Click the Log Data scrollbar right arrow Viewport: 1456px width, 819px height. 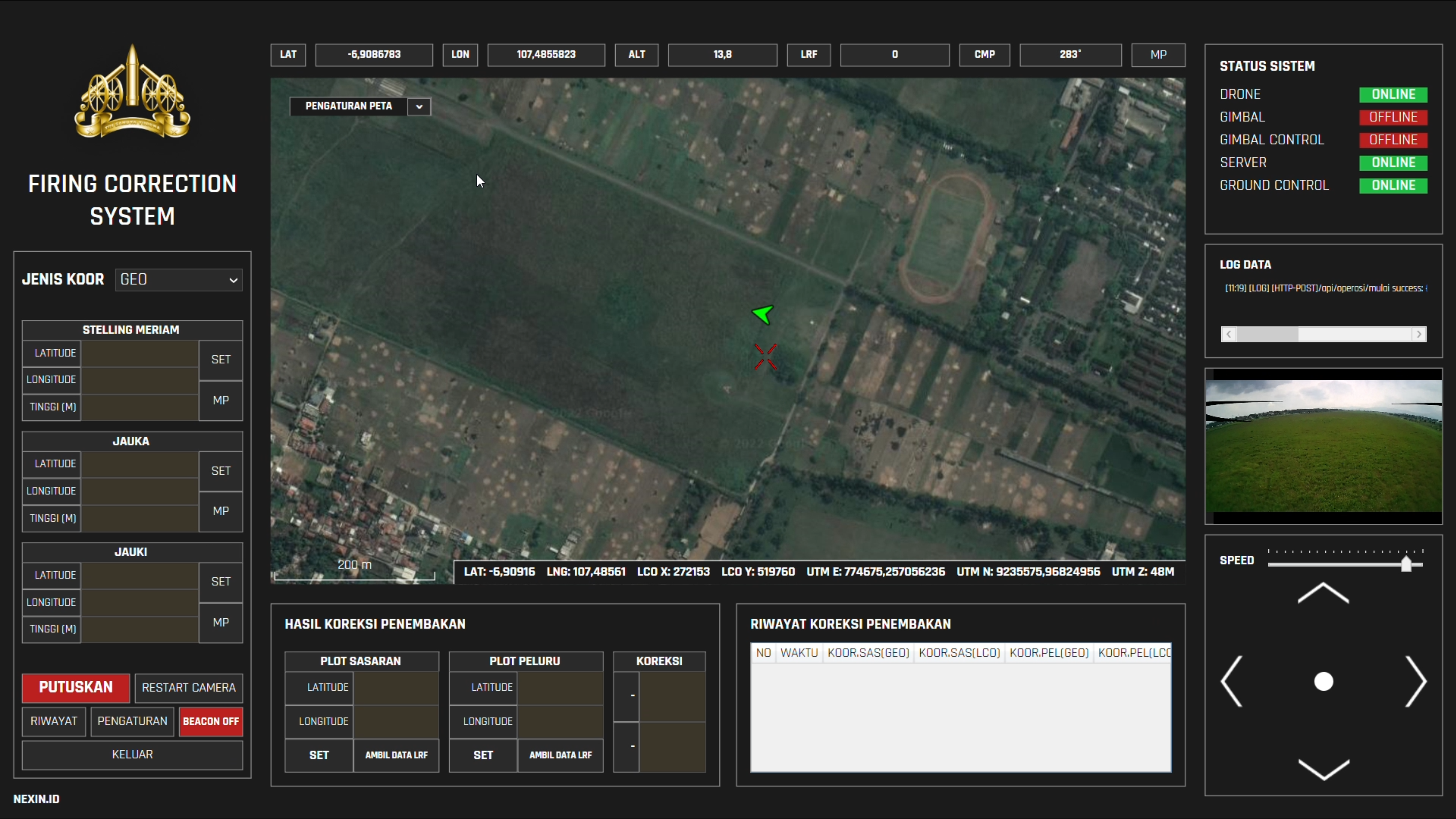[1418, 334]
